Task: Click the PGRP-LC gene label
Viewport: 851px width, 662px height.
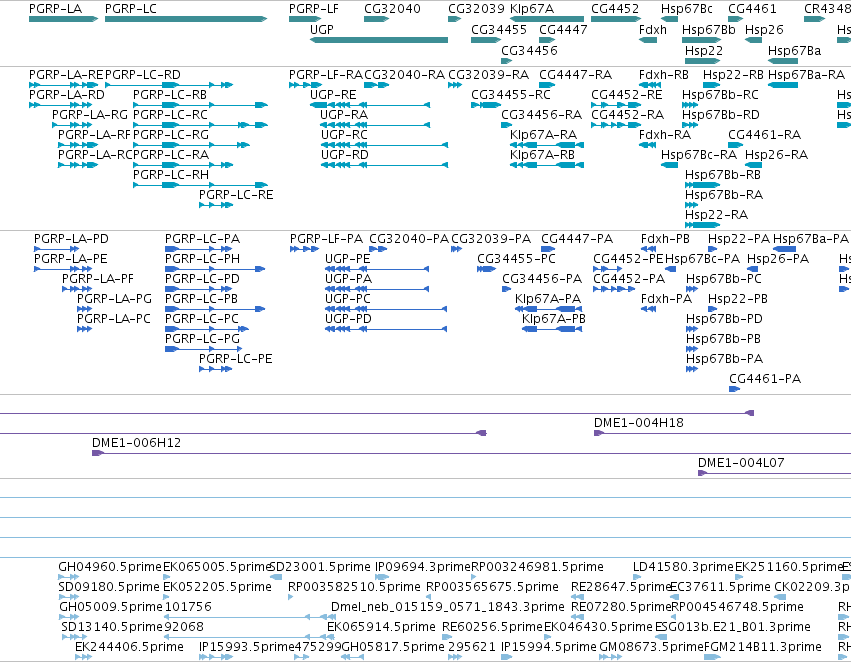Action: 130,9
